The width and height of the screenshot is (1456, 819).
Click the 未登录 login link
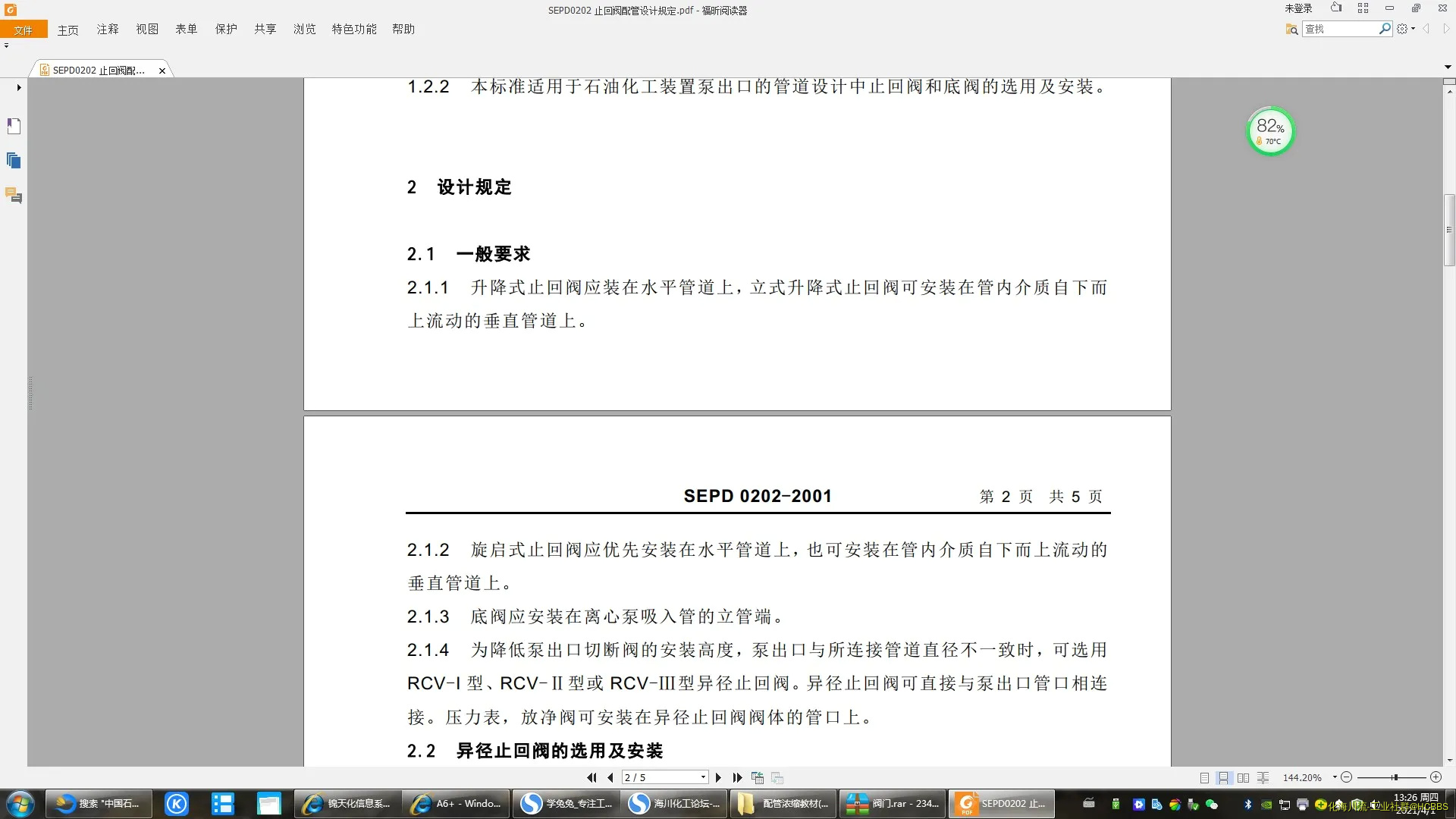(1298, 8)
